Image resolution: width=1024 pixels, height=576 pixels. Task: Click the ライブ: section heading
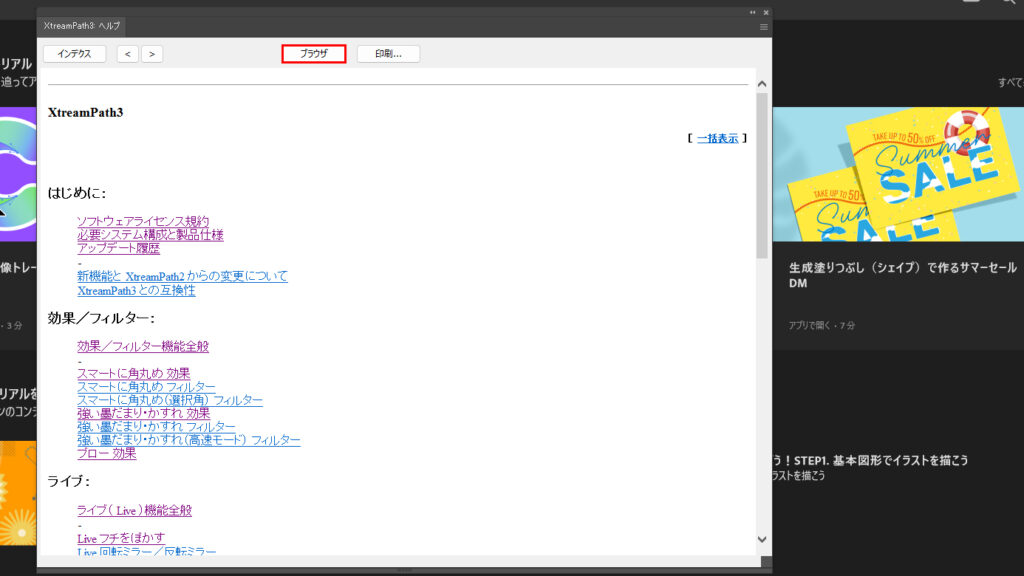[69, 481]
